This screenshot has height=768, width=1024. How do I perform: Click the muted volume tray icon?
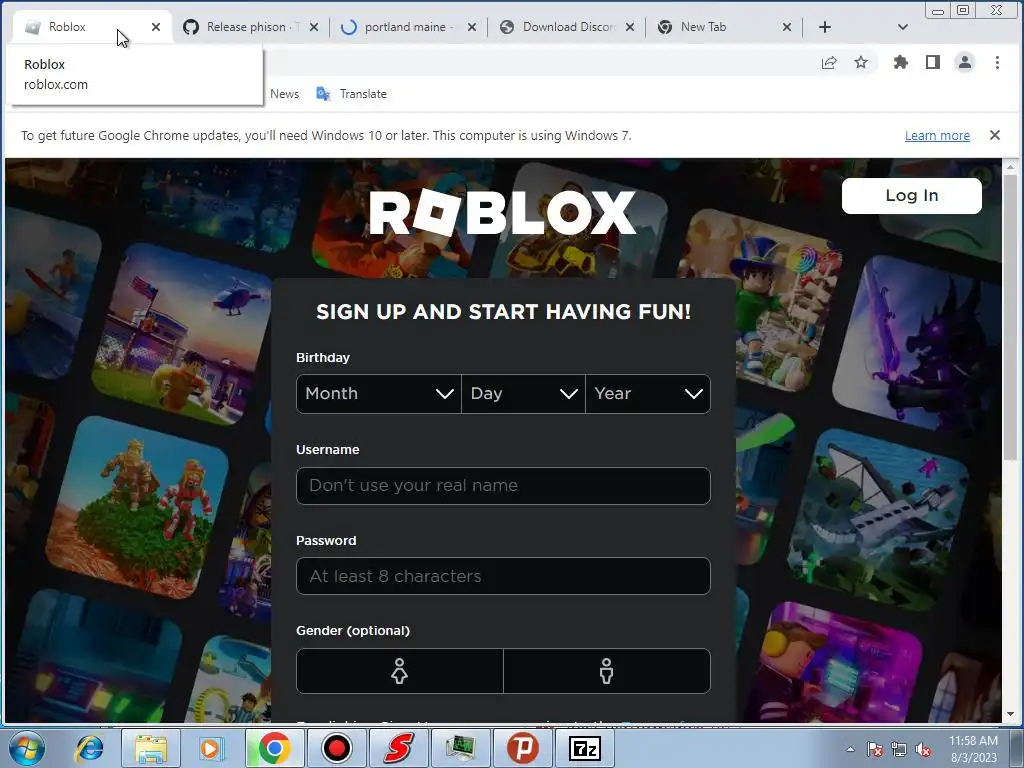pyautogui.click(x=923, y=749)
